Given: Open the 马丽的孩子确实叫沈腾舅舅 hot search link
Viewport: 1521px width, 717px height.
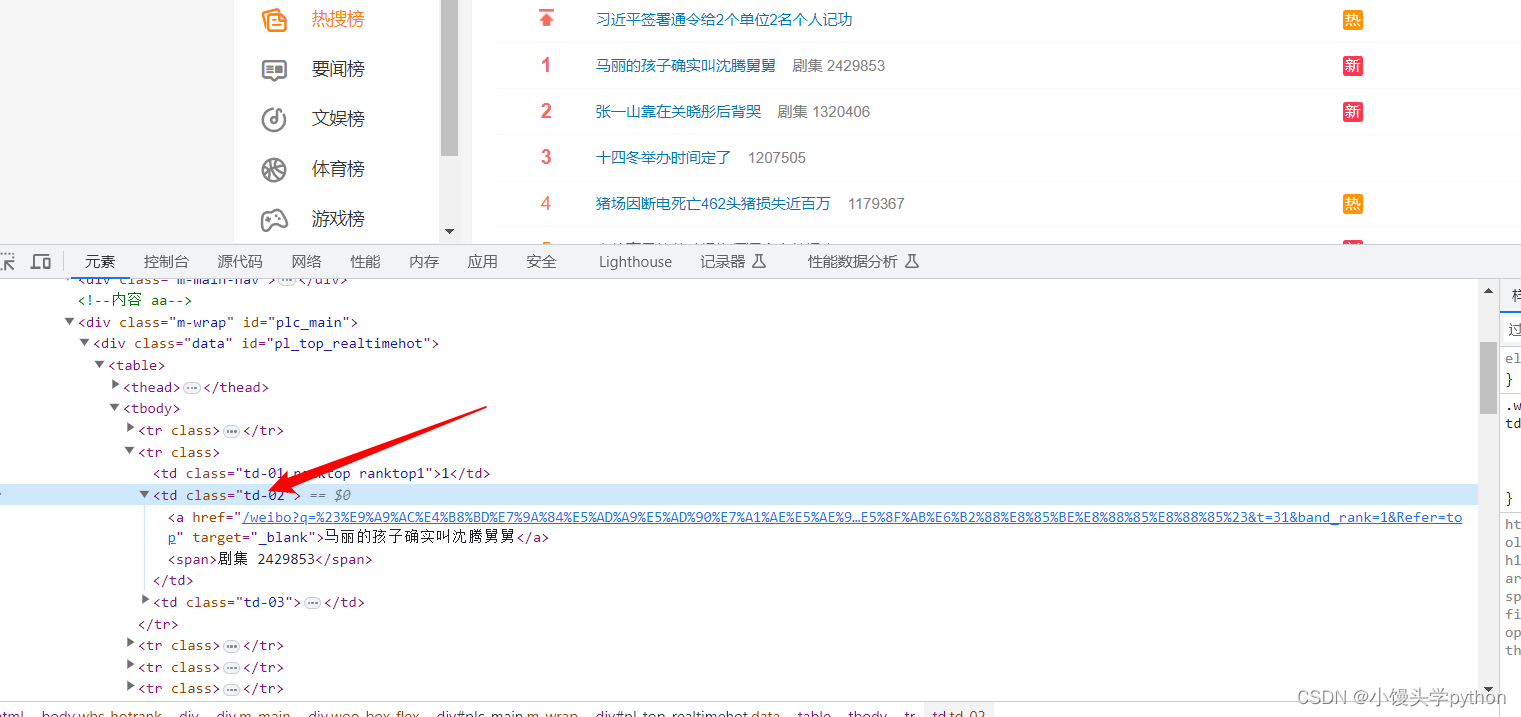Looking at the screenshot, I should point(686,66).
